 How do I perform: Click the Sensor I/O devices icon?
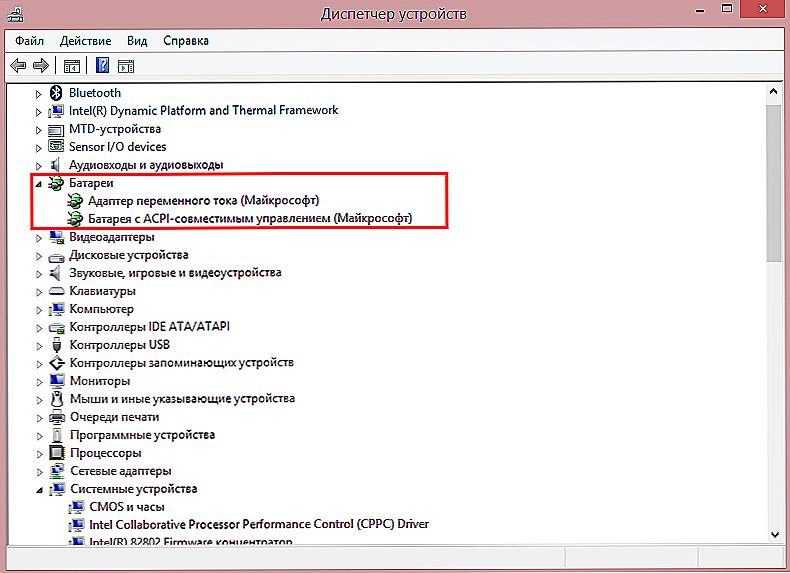click(56, 147)
